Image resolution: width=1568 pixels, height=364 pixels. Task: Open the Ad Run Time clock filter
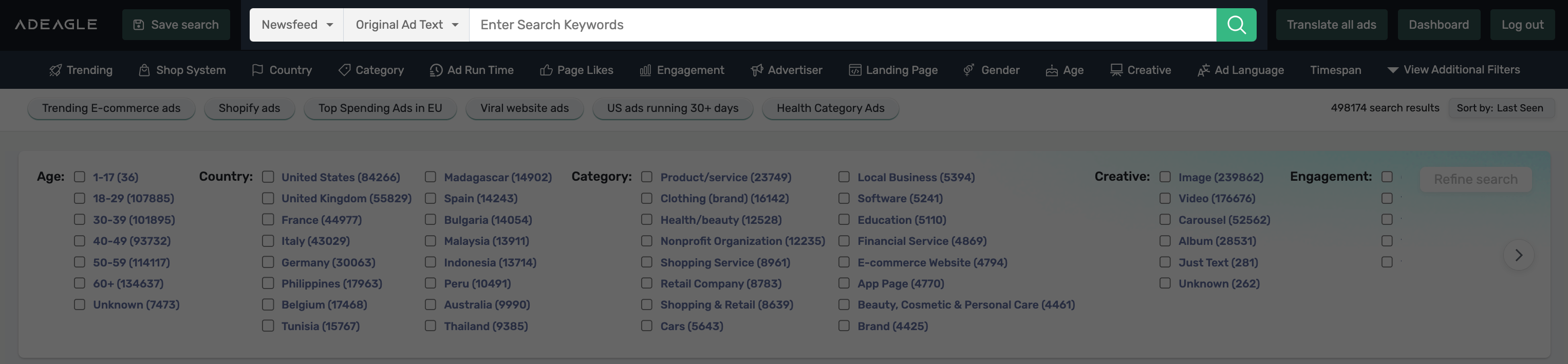(472, 70)
